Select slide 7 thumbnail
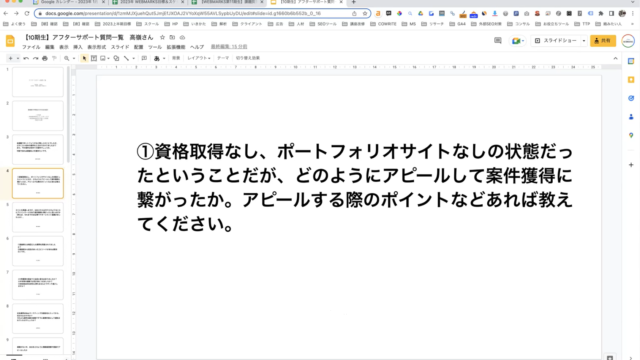The width and height of the screenshot is (640, 360). click(38, 285)
